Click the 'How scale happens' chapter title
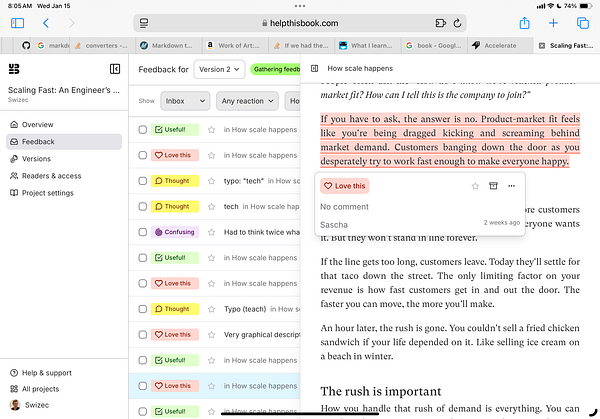600x419 pixels. pyautogui.click(x=360, y=68)
